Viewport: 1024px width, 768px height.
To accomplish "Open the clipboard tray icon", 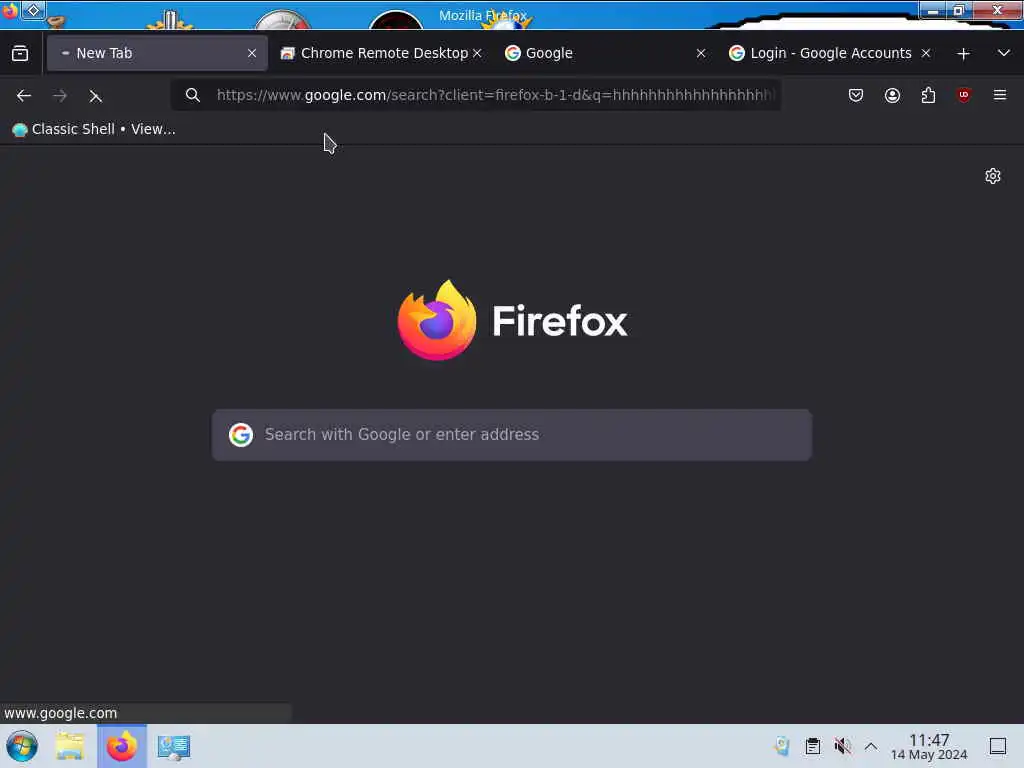I will (812, 746).
